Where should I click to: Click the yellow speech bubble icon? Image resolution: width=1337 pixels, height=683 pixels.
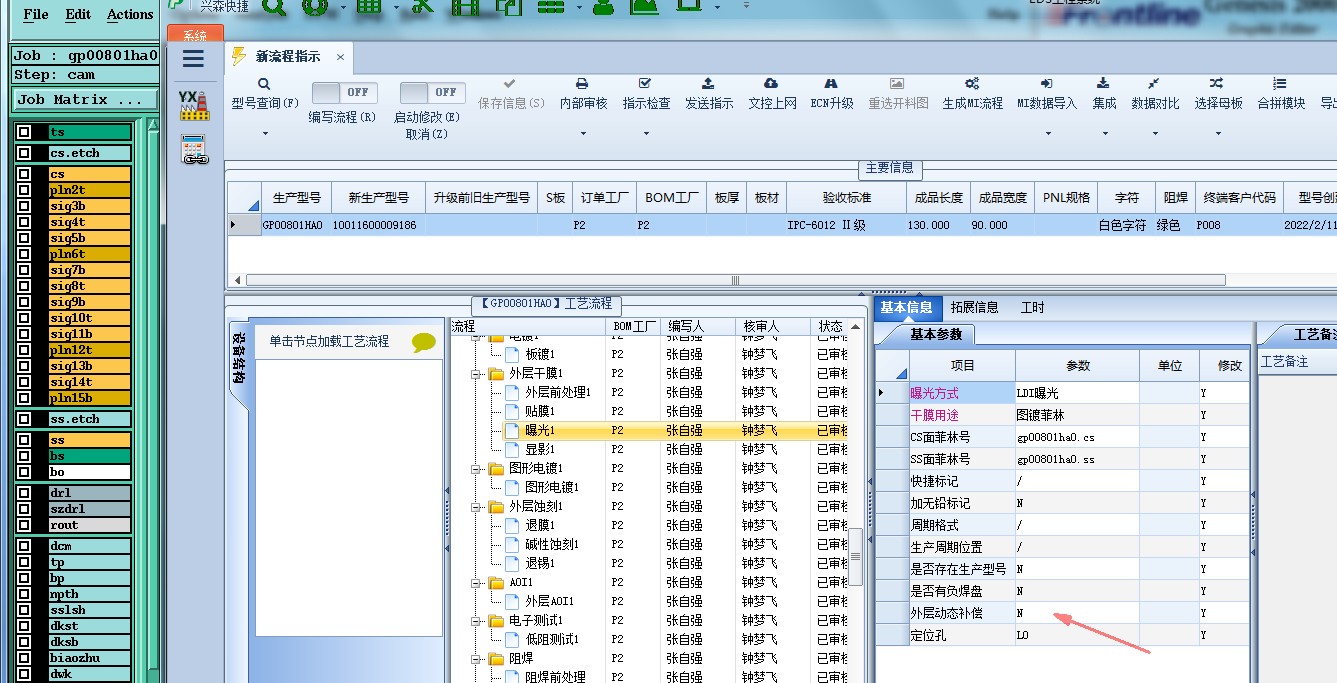(424, 343)
